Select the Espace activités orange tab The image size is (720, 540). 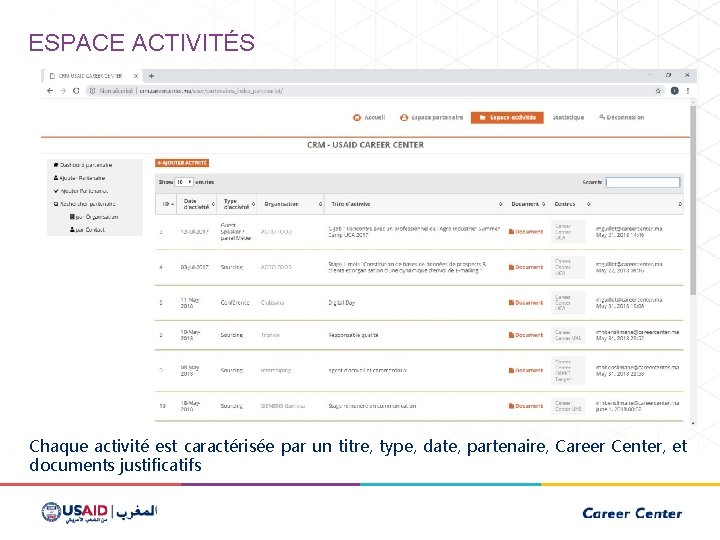[507, 118]
